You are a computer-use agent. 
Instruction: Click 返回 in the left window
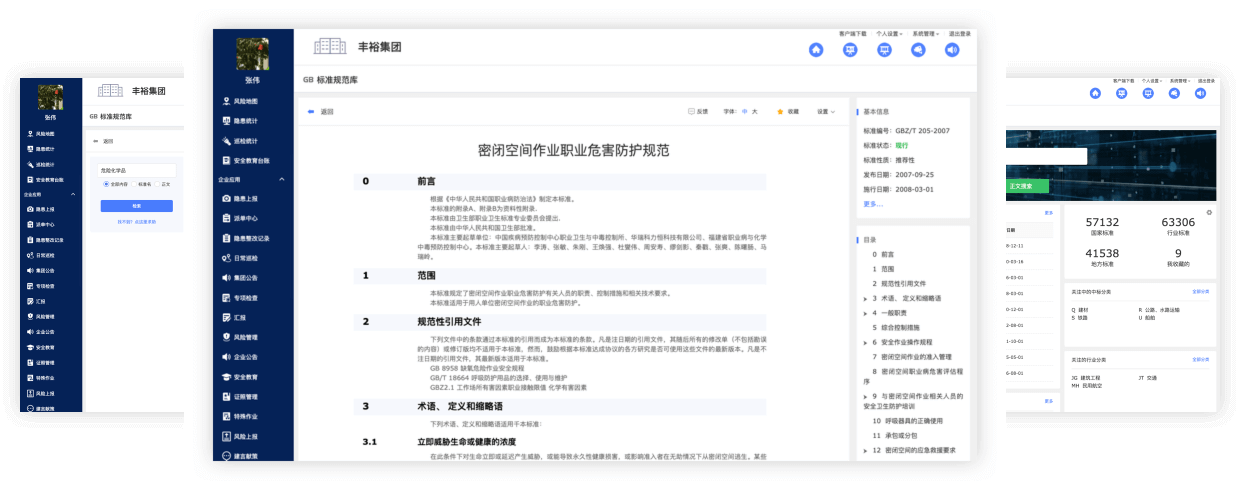(108, 141)
